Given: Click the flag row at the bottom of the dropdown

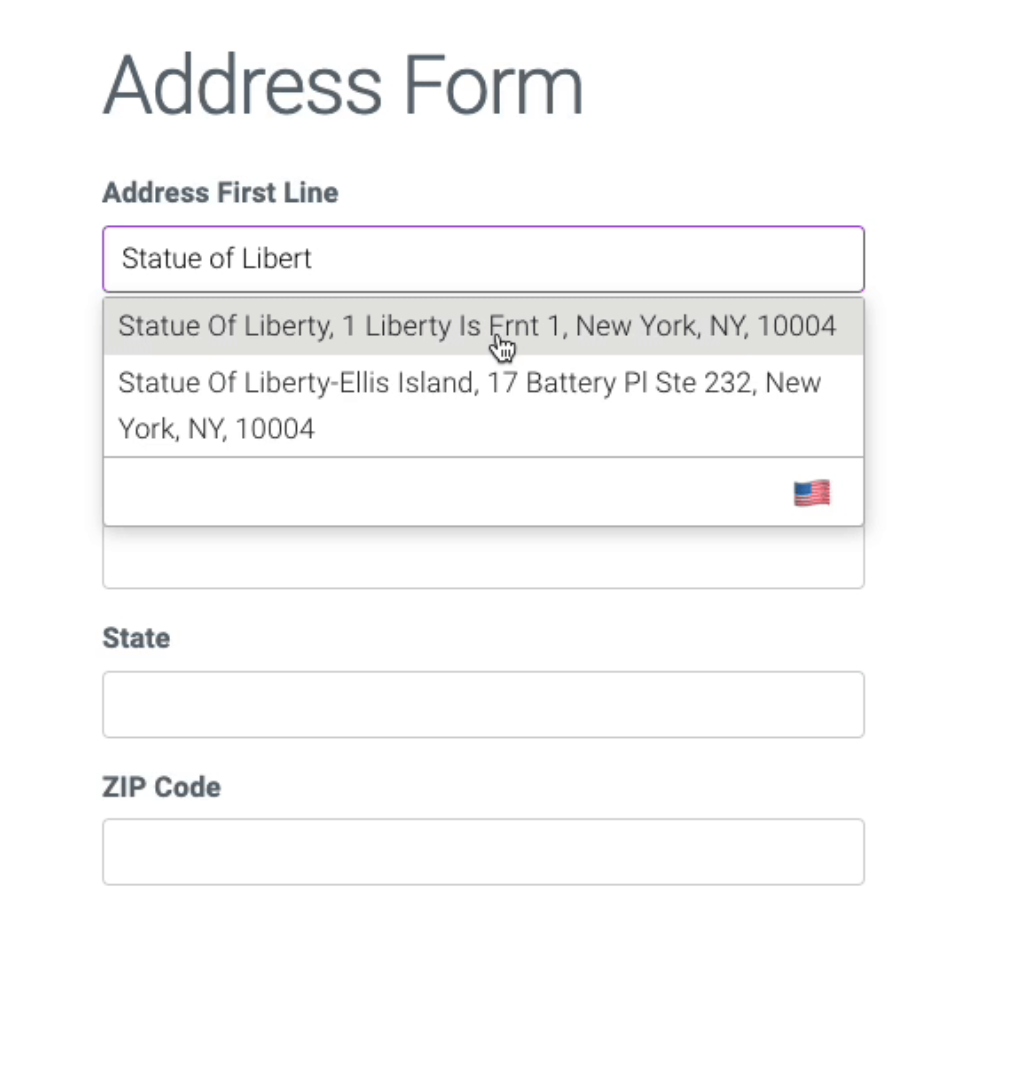Looking at the screenshot, I should pos(483,491).
